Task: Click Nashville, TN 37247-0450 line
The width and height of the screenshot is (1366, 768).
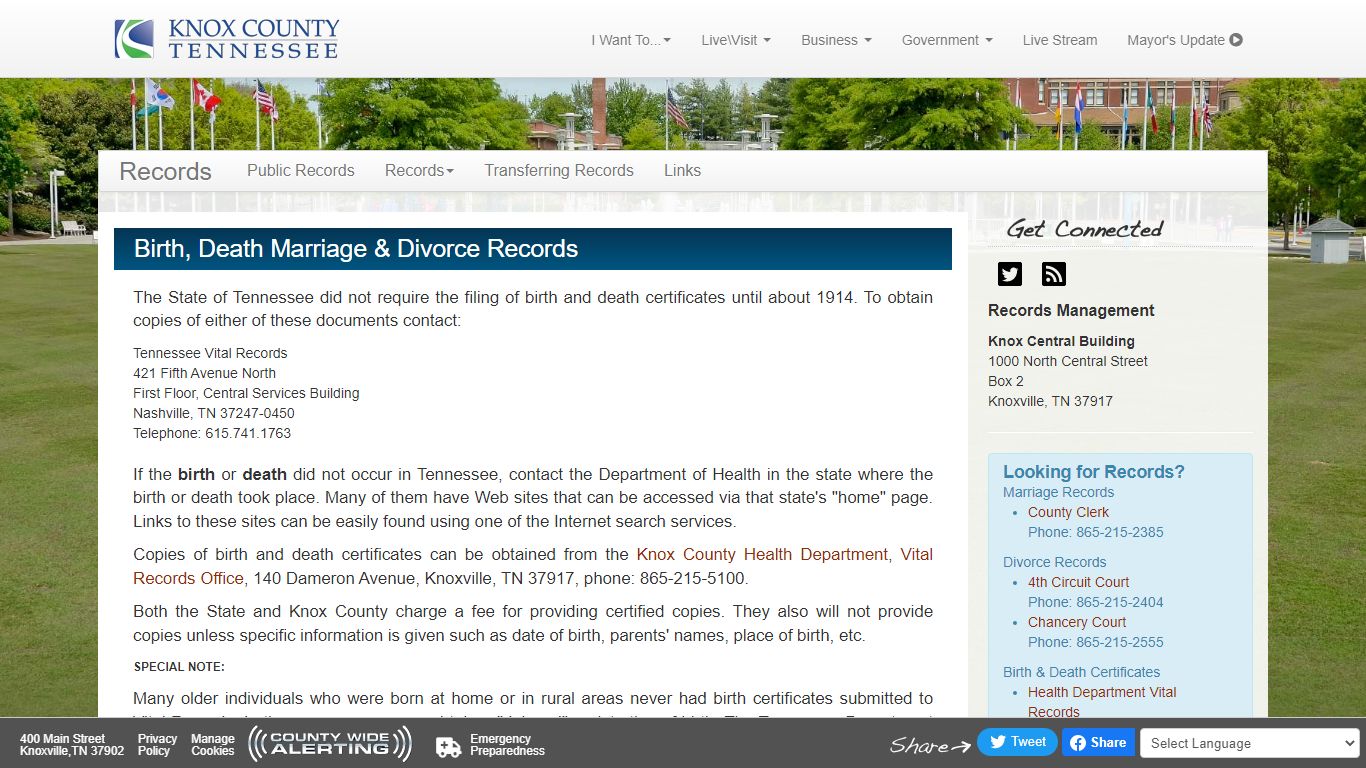Action: pyautogui.click(x=214, y=413)
